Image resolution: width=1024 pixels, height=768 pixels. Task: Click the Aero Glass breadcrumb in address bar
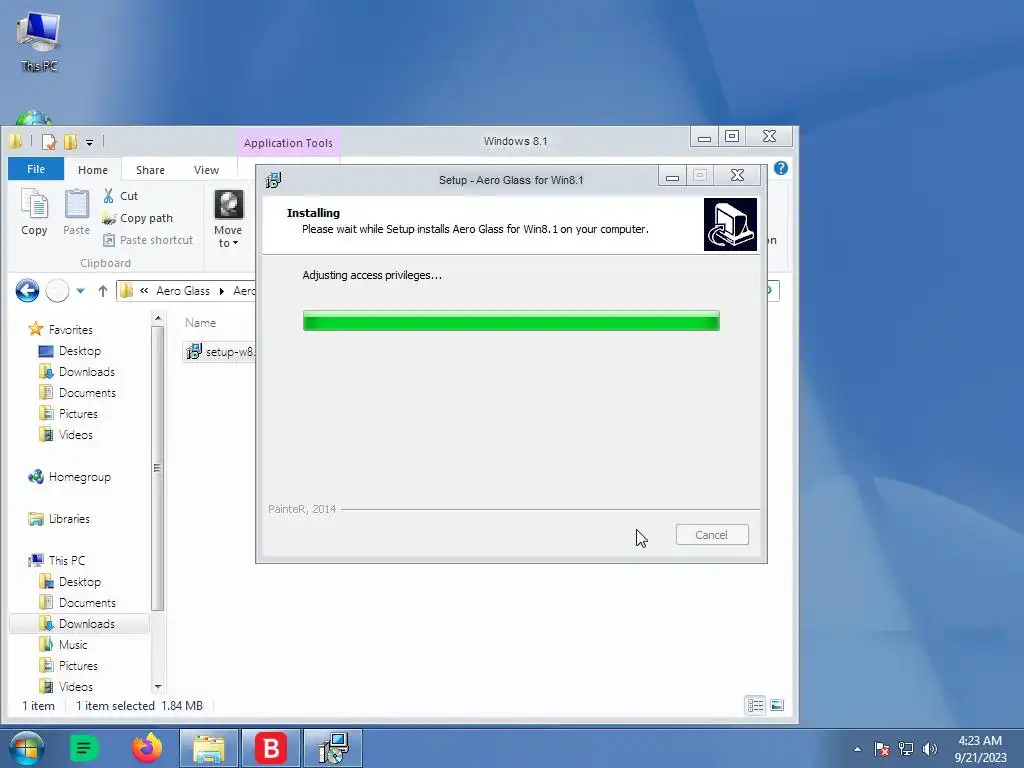[183, 291]
